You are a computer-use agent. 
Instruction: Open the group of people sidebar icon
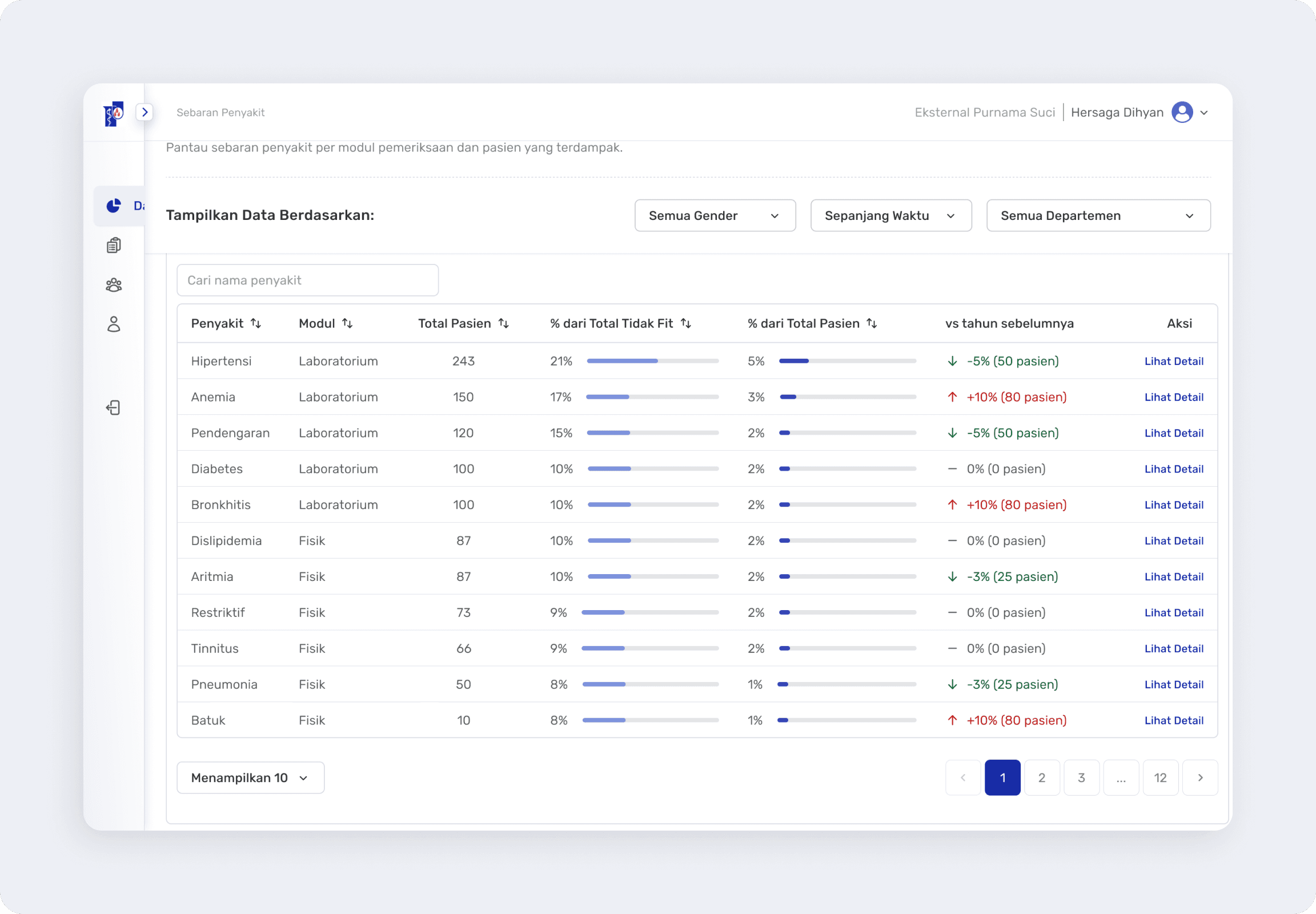[x=114, y=284]
